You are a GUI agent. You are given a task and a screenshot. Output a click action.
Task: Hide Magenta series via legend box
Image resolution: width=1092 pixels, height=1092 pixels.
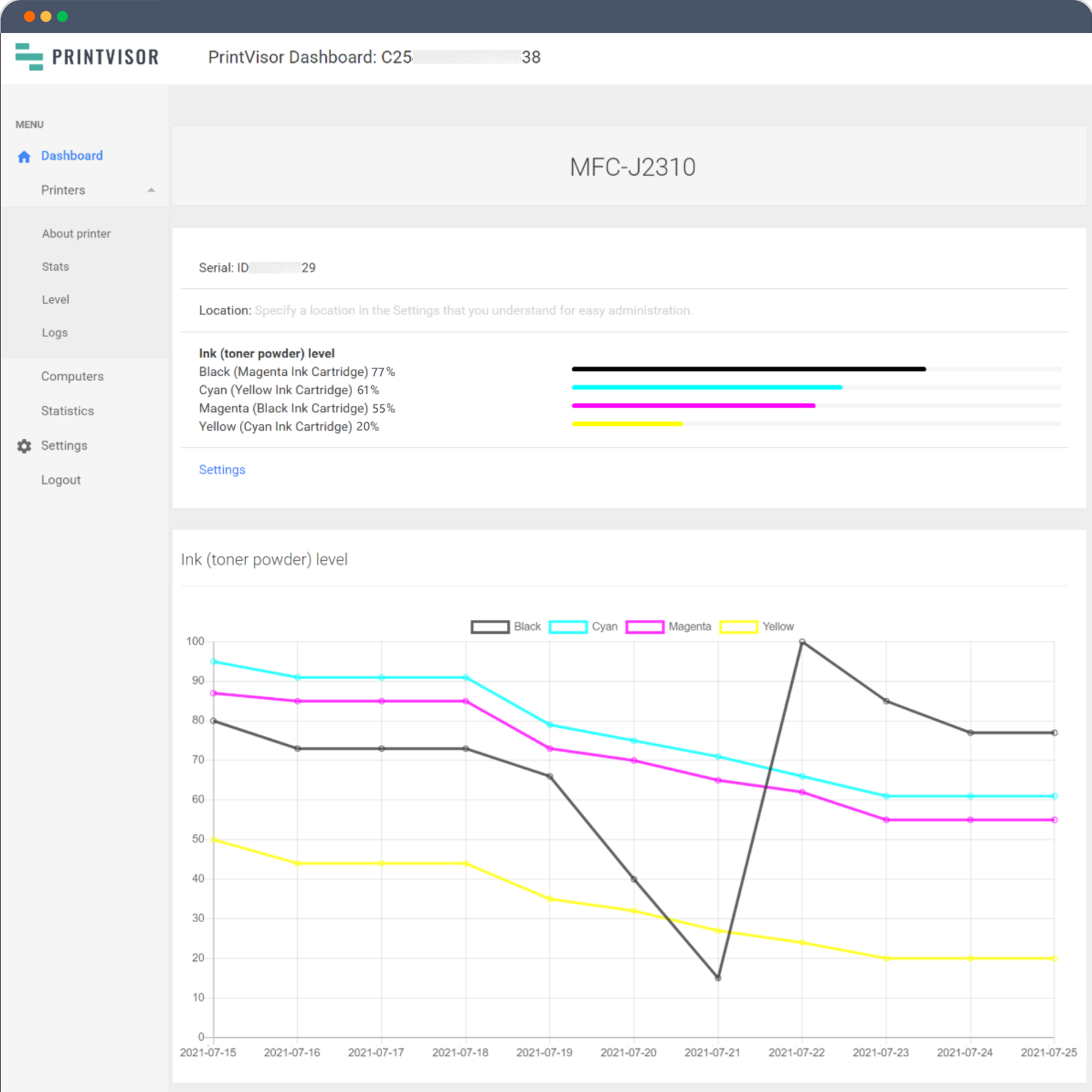tap(645, 627)
